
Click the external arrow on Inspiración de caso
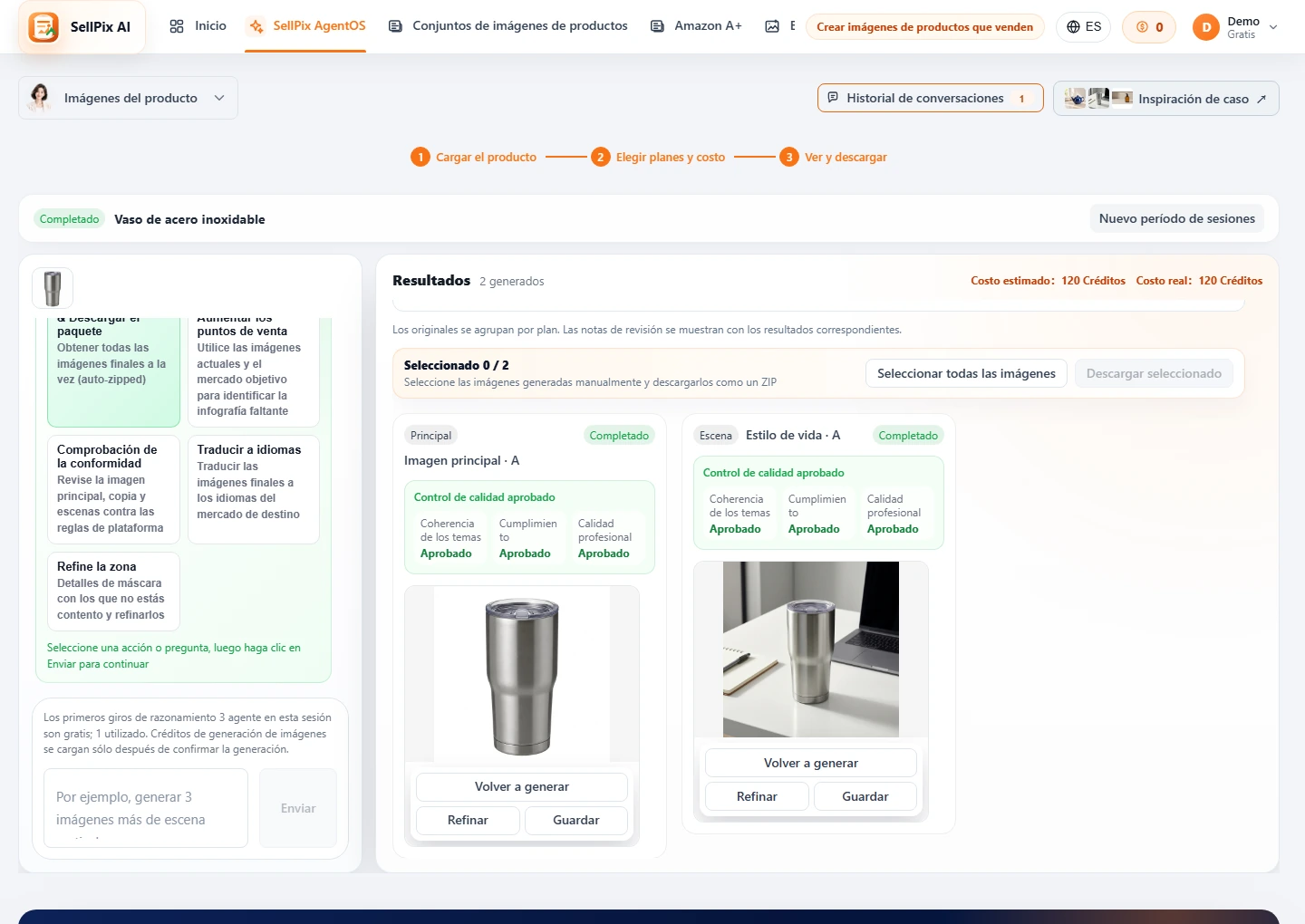tap(1261, 99)
